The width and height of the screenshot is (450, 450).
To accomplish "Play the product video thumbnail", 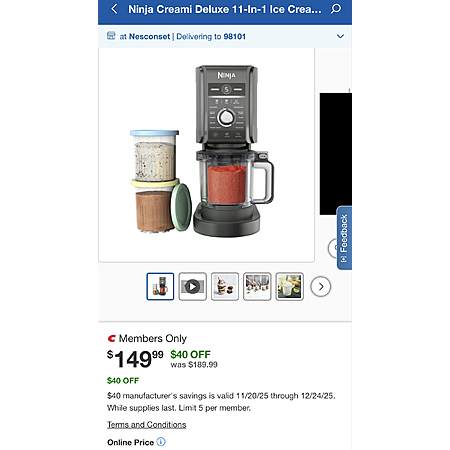I will tap(192, 287).
